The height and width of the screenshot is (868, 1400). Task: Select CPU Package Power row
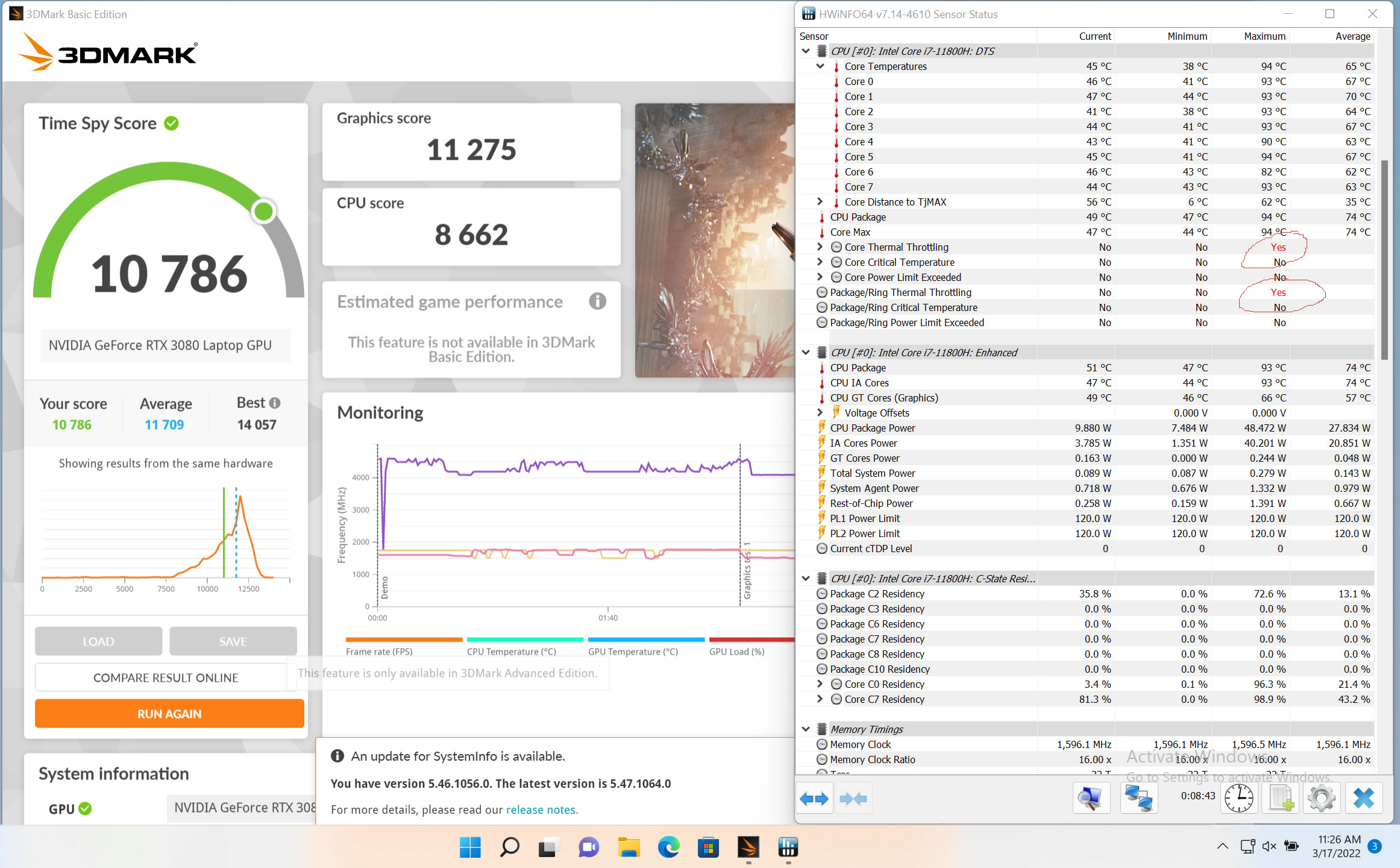point(1085,428)
